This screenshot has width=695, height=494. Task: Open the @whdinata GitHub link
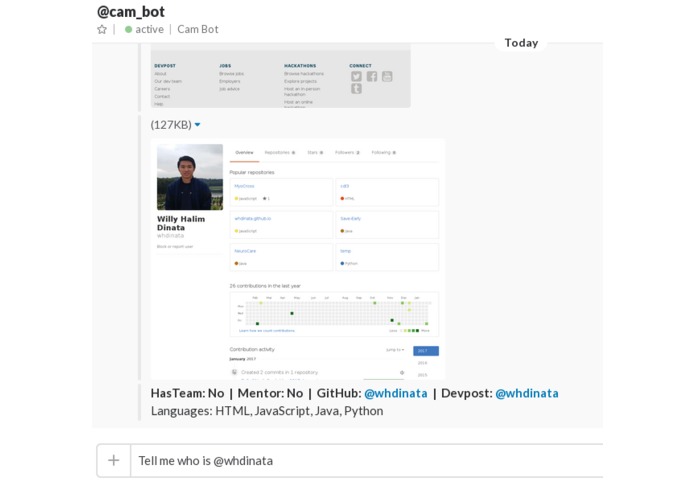(396, 393)
